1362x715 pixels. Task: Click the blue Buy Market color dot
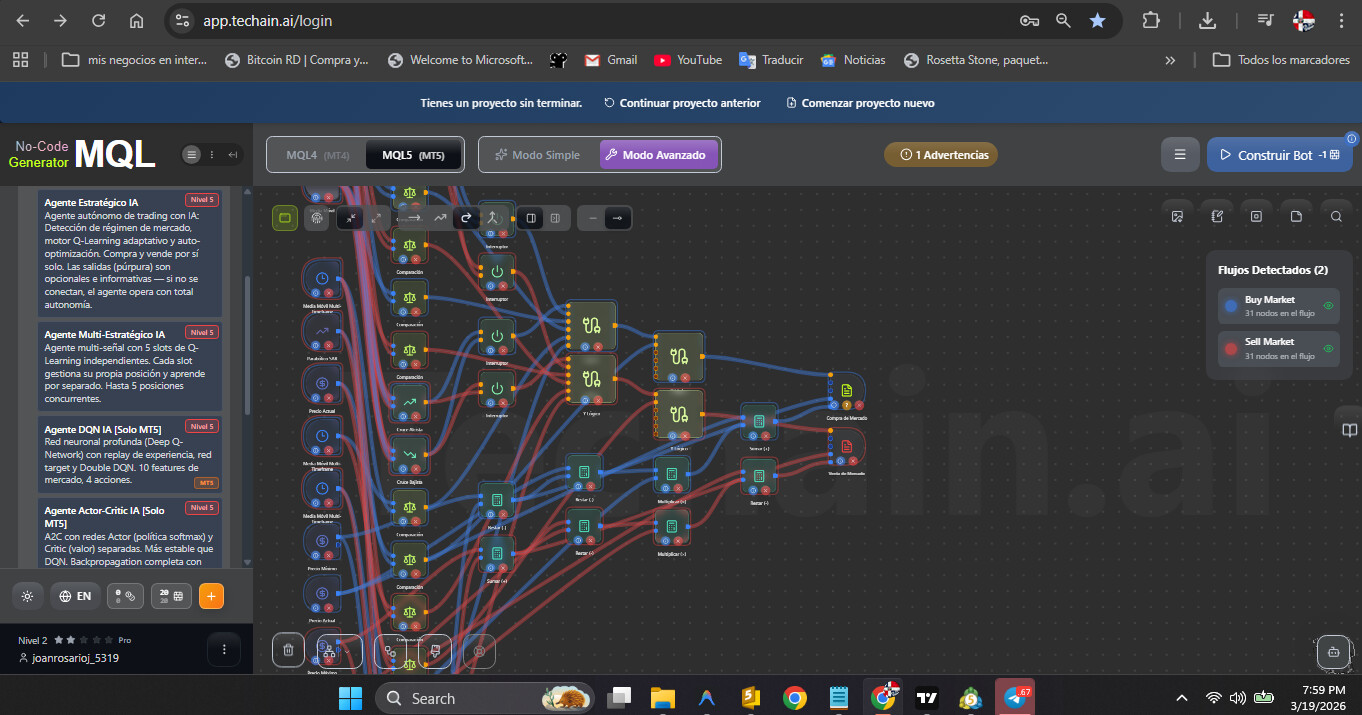point(1231,306)
